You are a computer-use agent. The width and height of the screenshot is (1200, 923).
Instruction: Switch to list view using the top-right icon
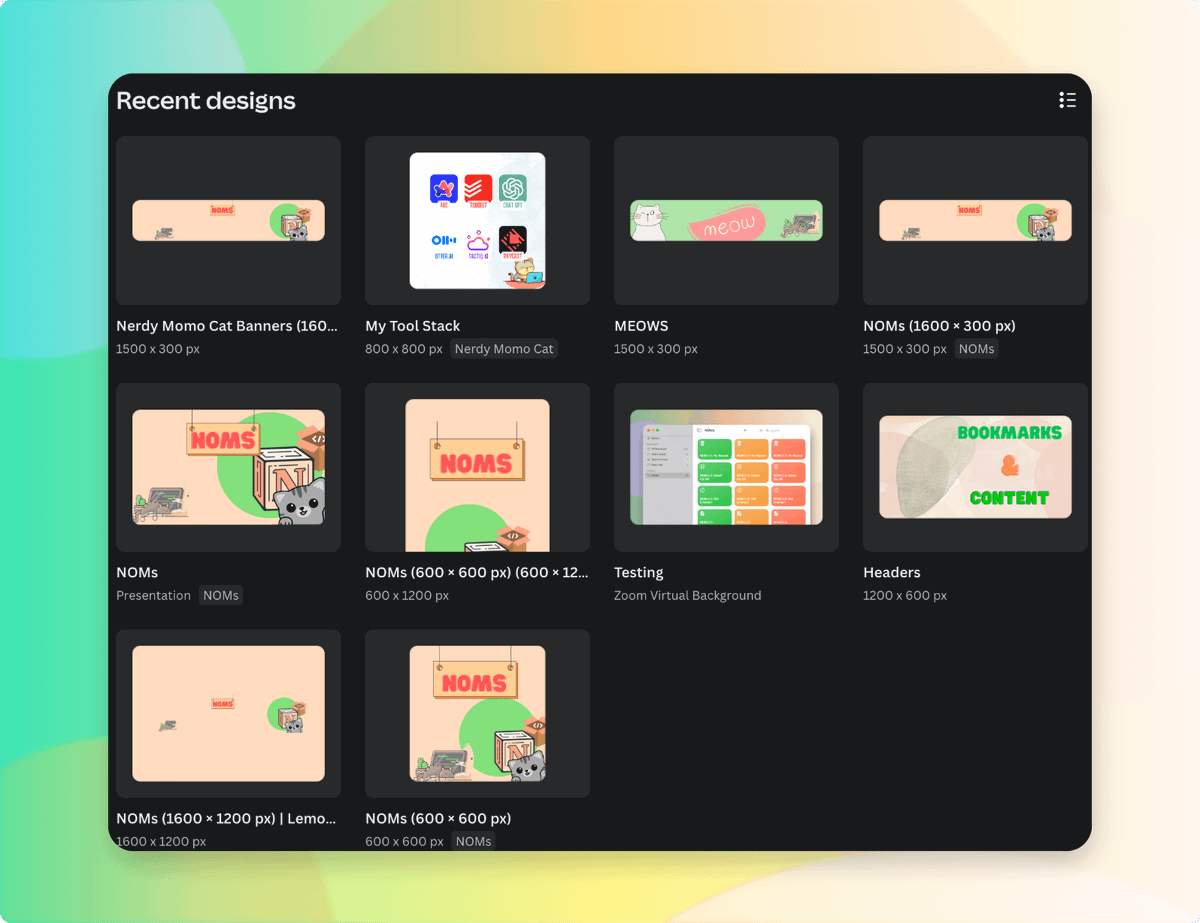[x=1067, y=100]
